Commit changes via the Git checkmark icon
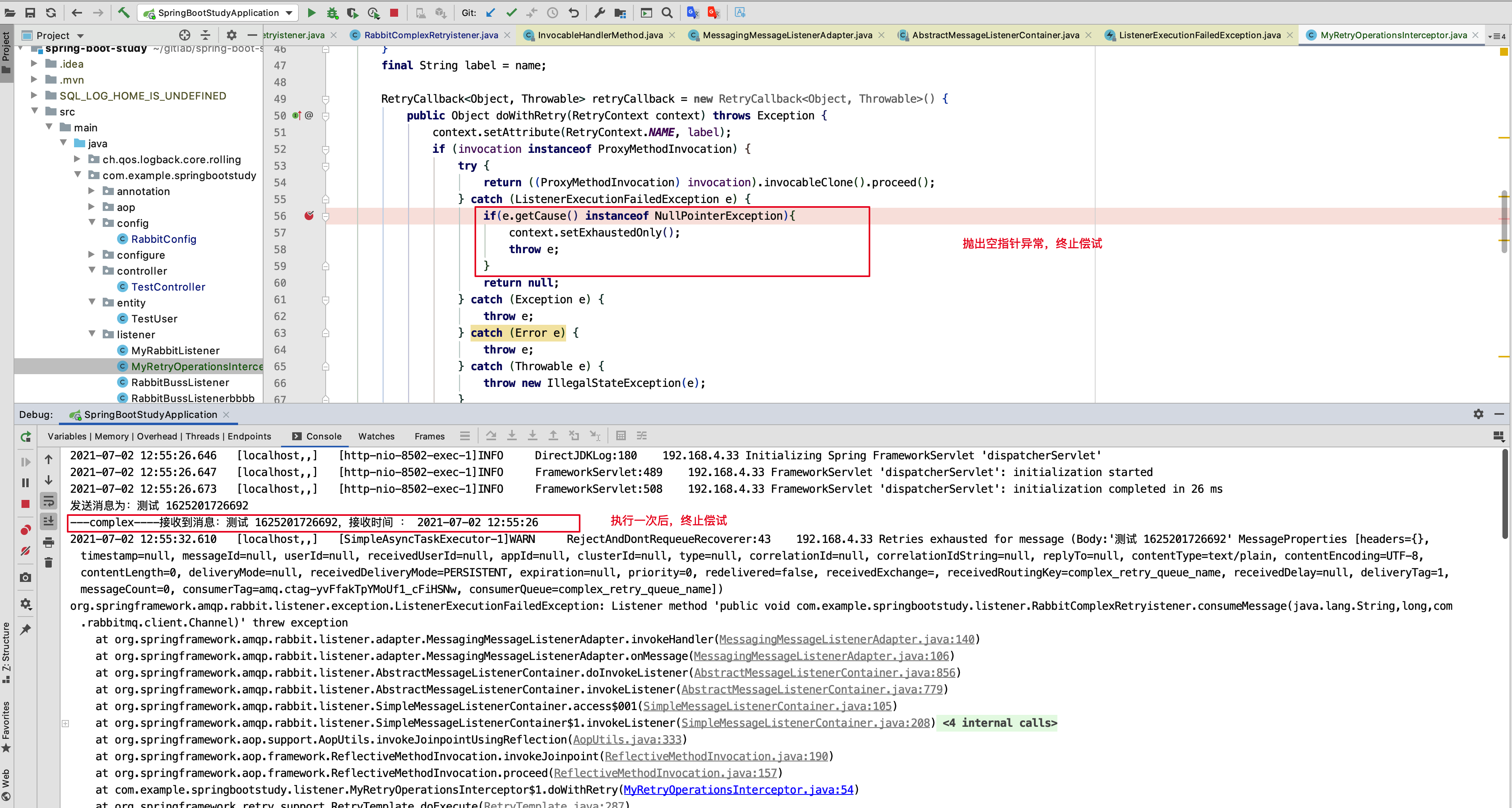Screen dimensions: 1512x808 (x=511, y=12)
